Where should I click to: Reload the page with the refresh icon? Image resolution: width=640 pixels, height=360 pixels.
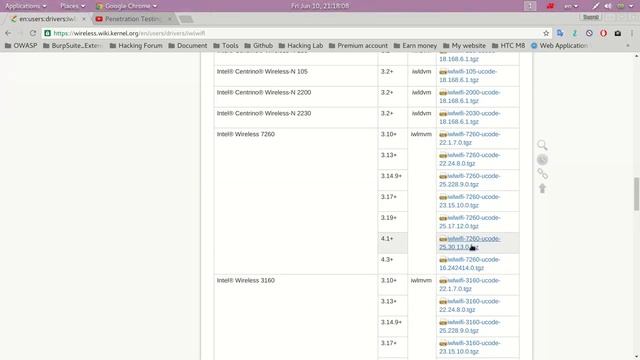[33, 33]
